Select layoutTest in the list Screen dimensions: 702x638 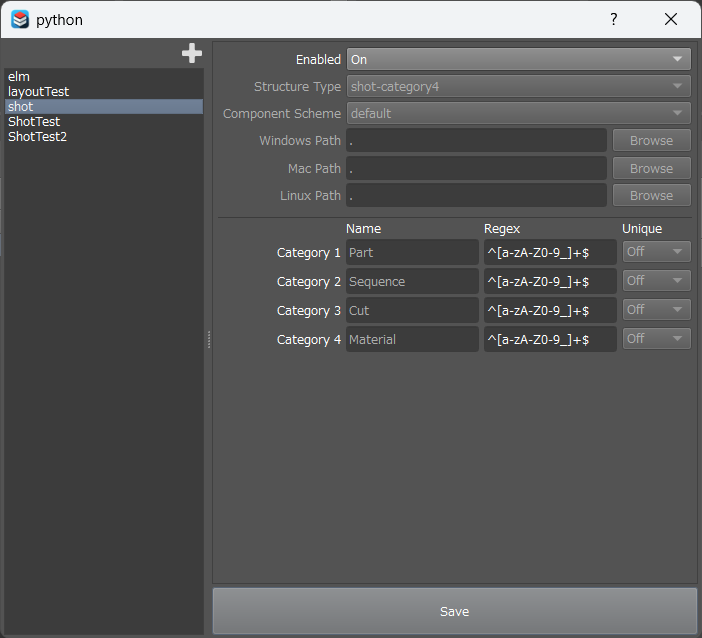(x=103, y=91)
